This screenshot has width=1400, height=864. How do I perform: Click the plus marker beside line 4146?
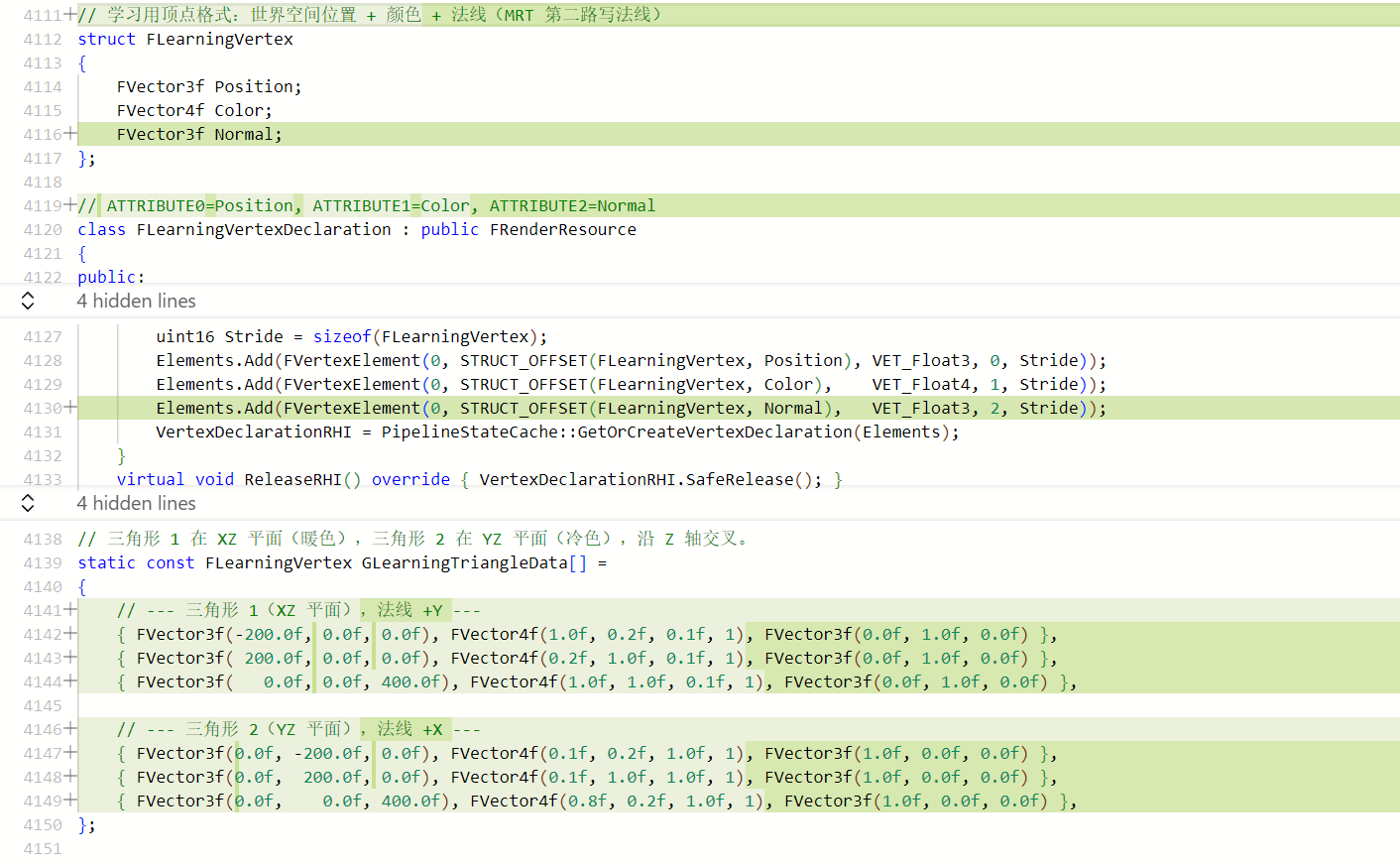(70, 729)
